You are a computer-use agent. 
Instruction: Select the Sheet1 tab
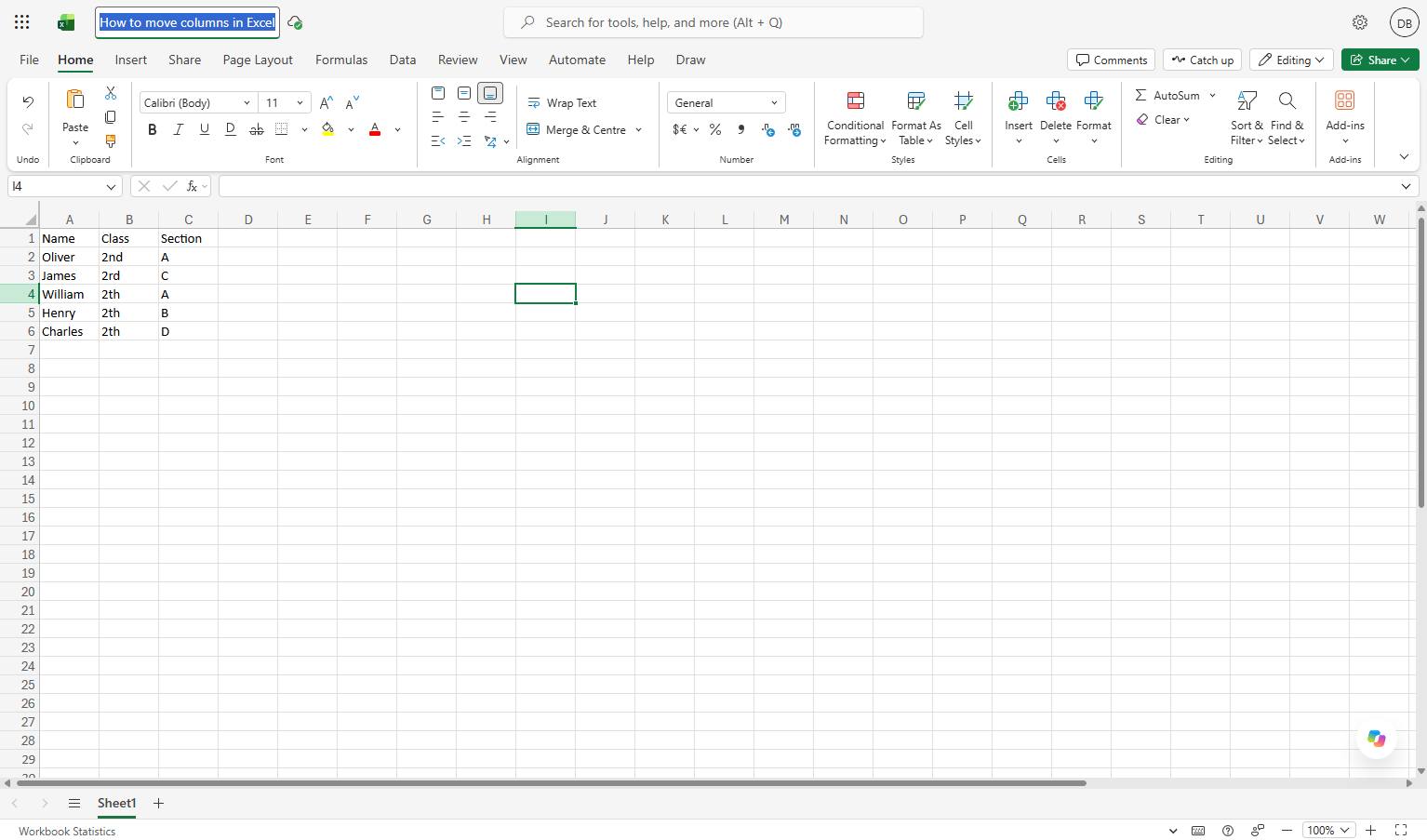click(116, 803)
